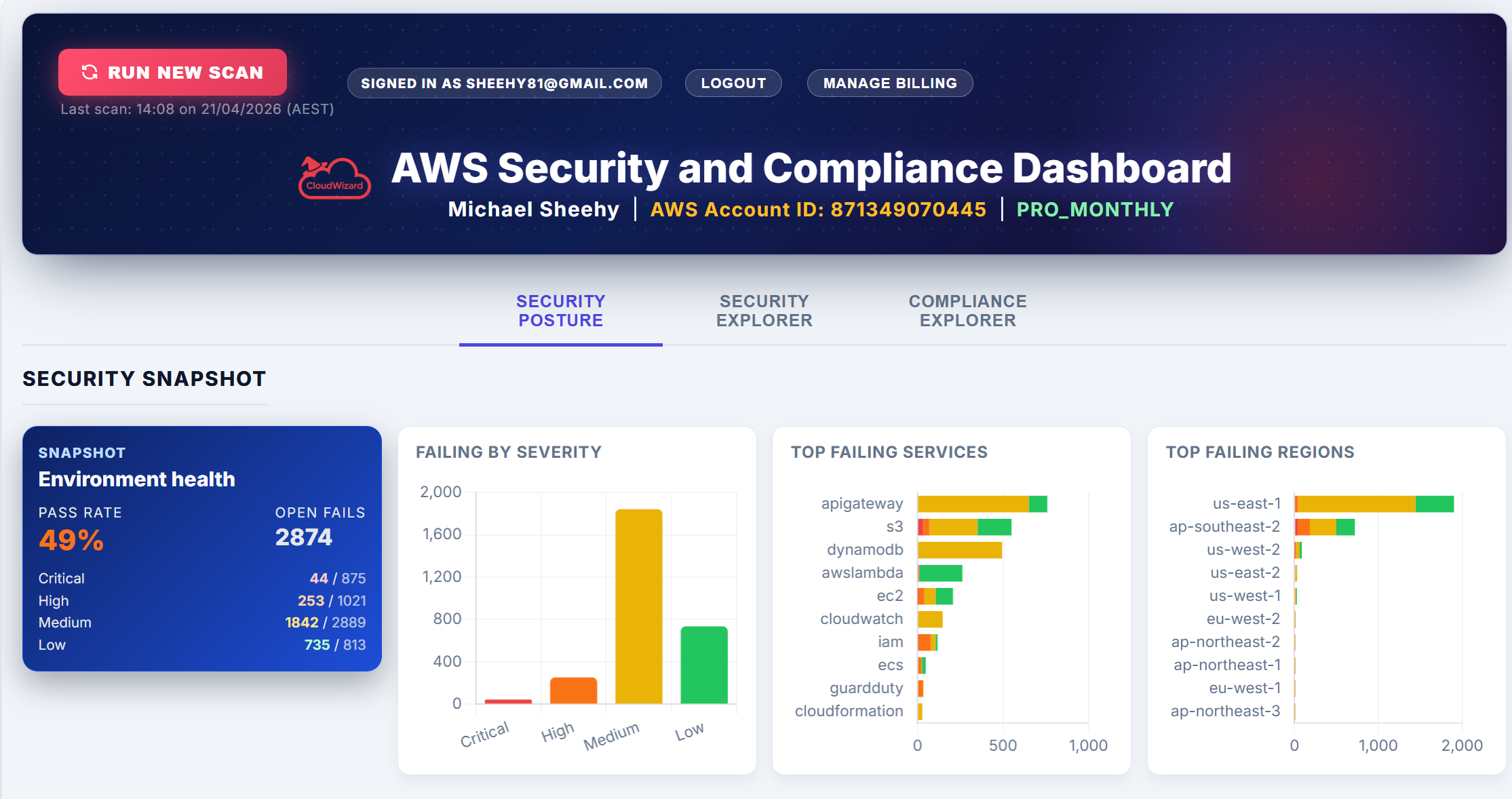
Task: Click the yellow Medium severity bar
Action: (638, 606)
